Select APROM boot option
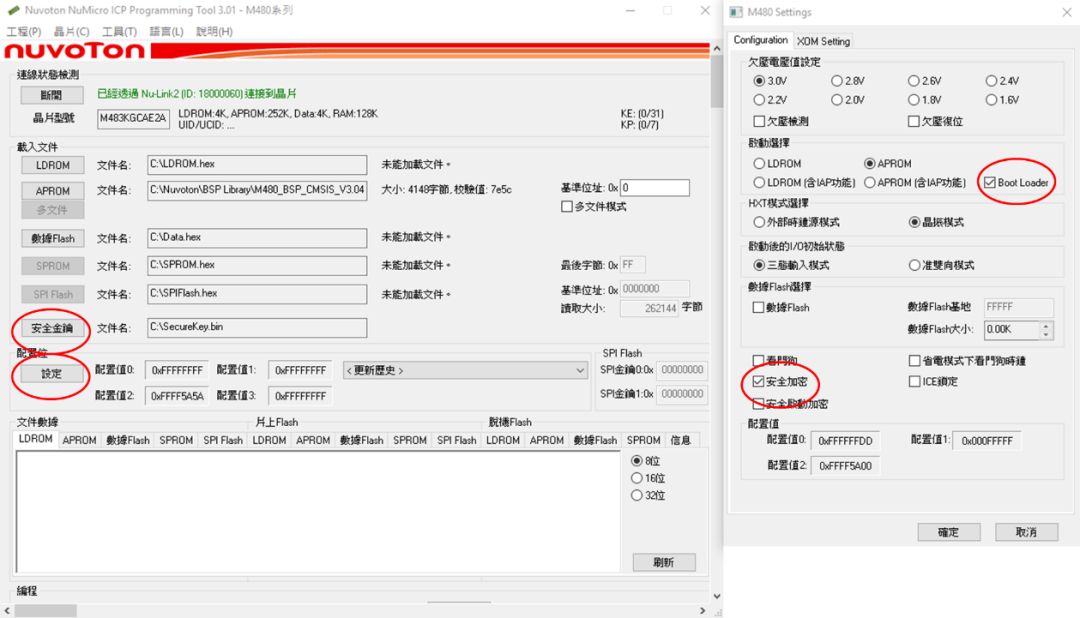This screenshot has height=618, width=1080. 869,164
